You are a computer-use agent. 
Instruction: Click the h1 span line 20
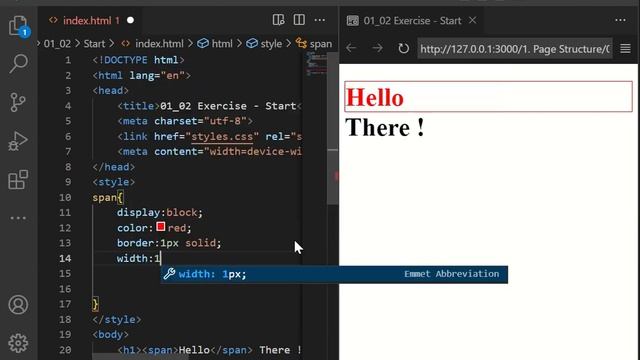(x=209, y=350)
